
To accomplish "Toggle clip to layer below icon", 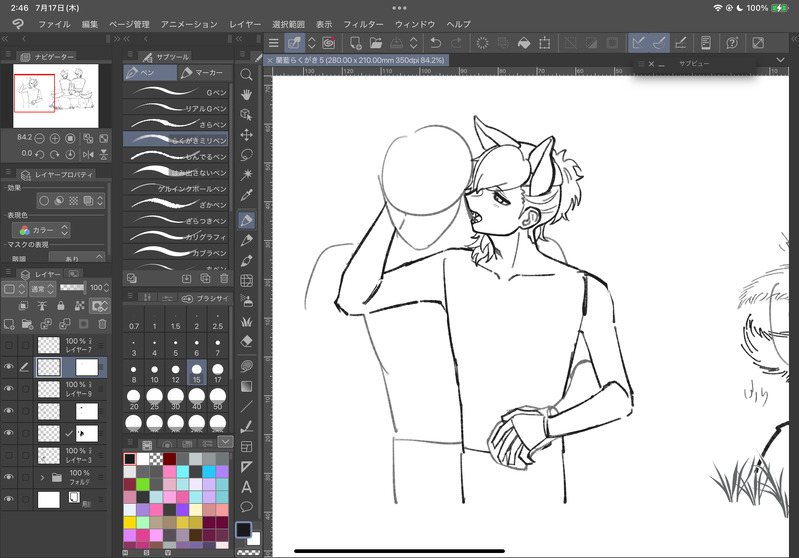I will tap(23, 305).
